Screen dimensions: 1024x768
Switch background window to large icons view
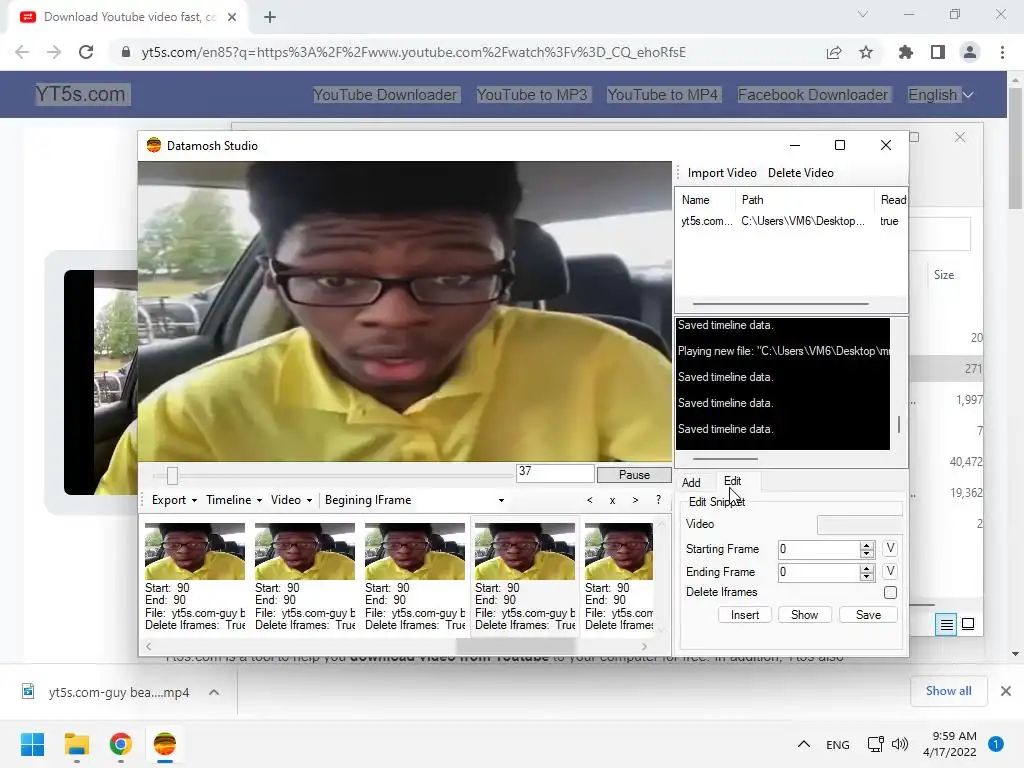[x=968, y=624]
